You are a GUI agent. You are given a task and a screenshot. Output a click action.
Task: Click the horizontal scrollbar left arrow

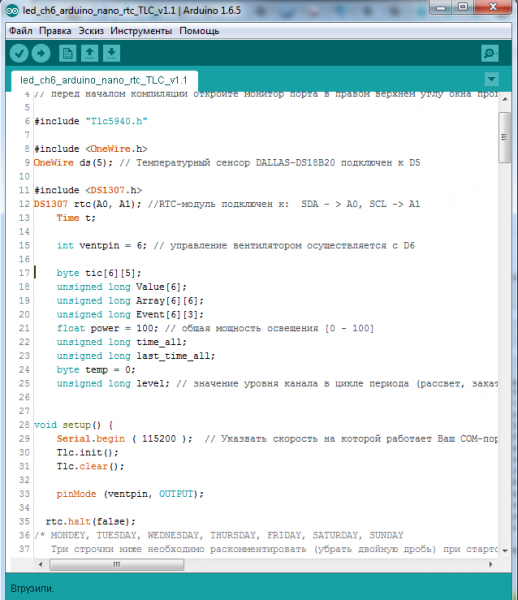(x=41, y=564)
